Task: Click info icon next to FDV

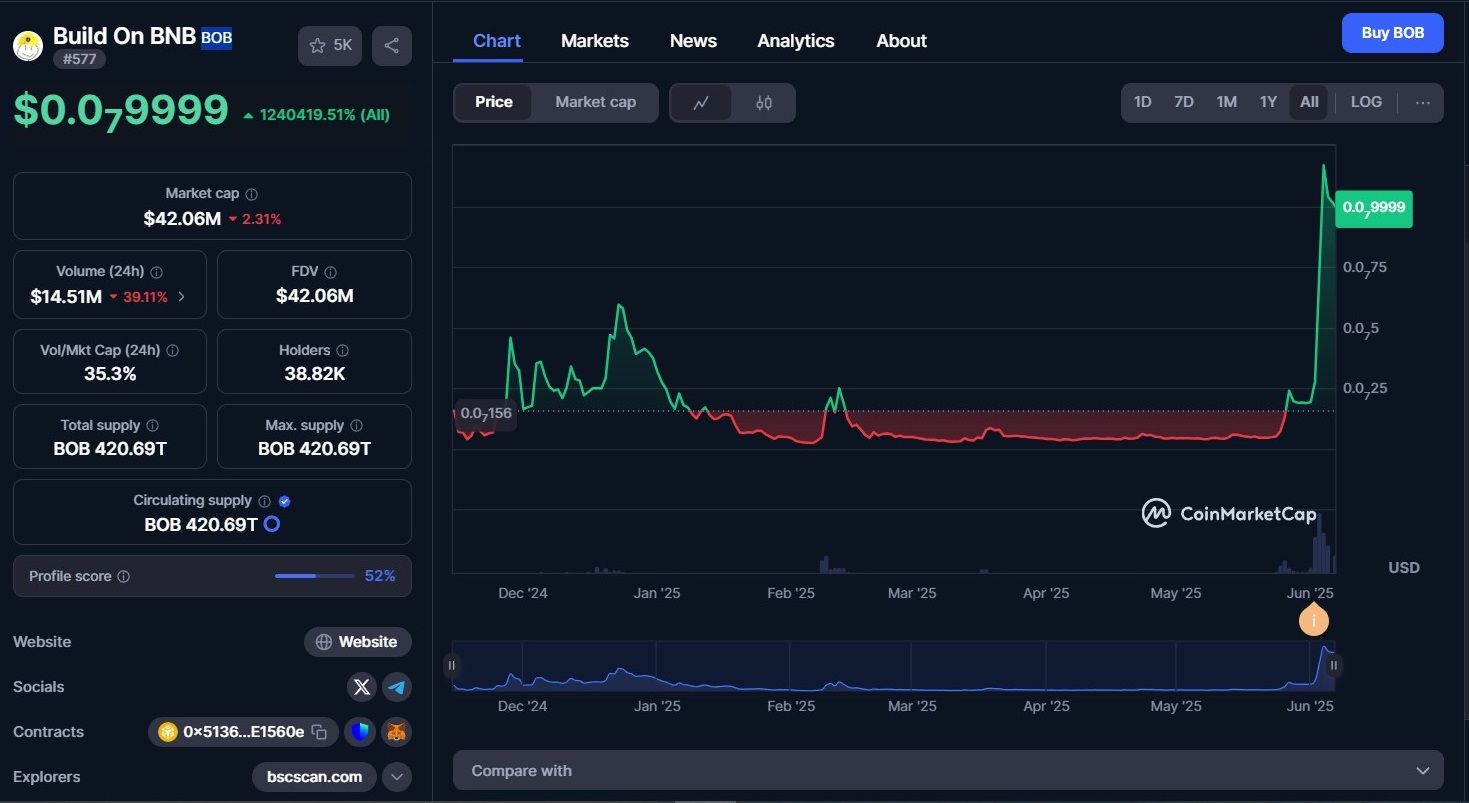Action: pyautogui.click(x=331, y=272)
